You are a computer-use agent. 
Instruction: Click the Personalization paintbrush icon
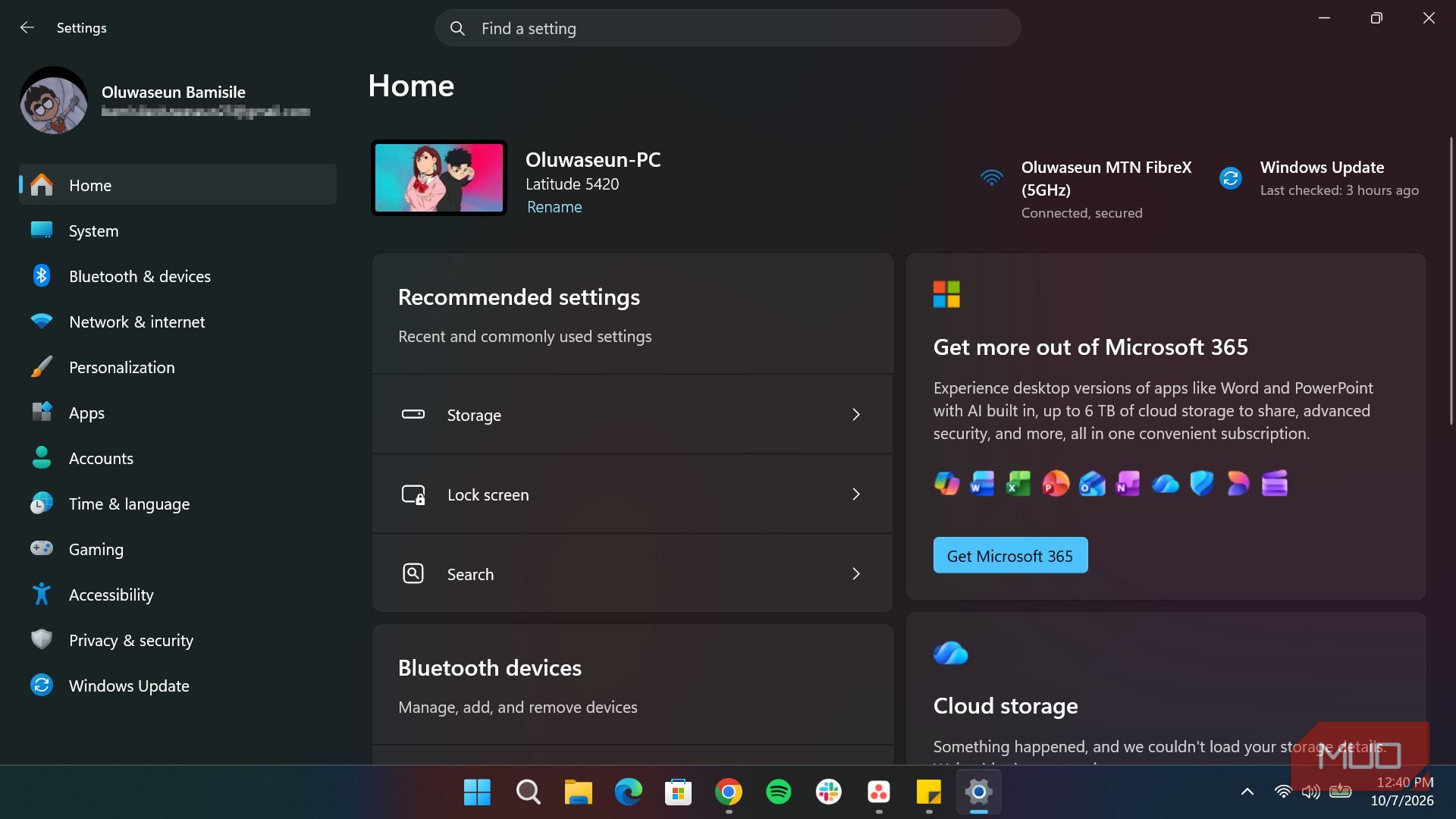coord(42,367)
